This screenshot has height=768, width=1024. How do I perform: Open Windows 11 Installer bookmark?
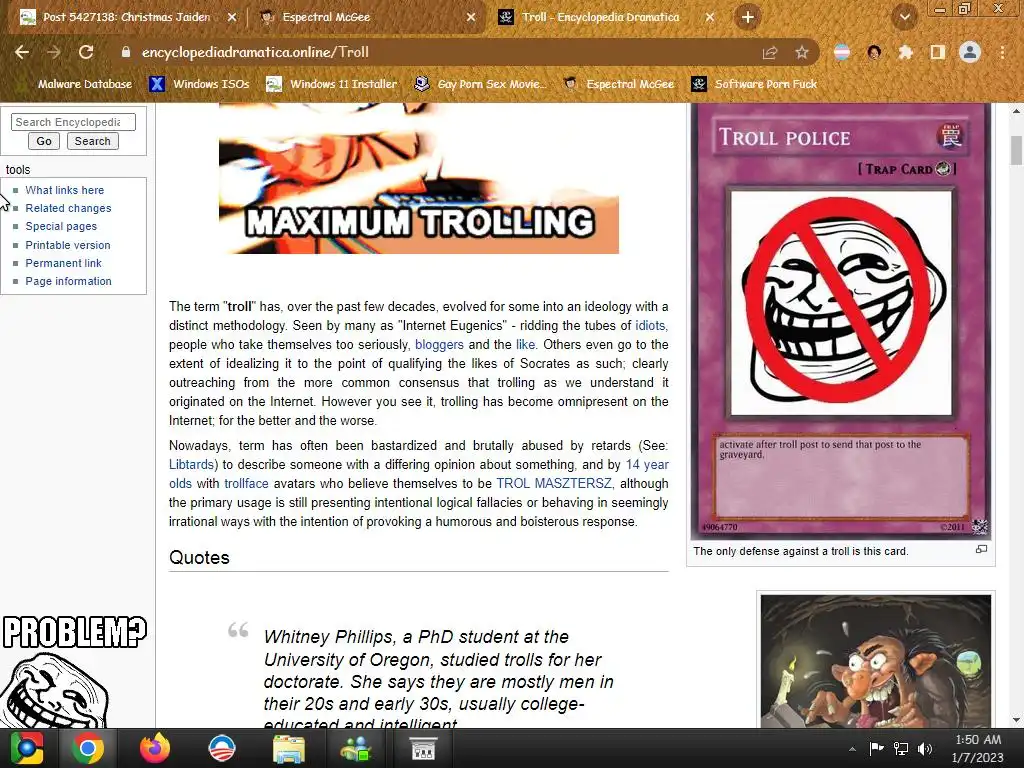332,84
